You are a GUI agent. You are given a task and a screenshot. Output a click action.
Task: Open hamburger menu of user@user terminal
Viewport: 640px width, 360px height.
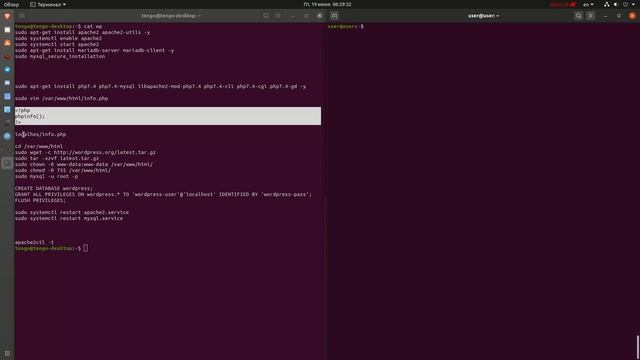pyautogui.click(x=590, y=16)
